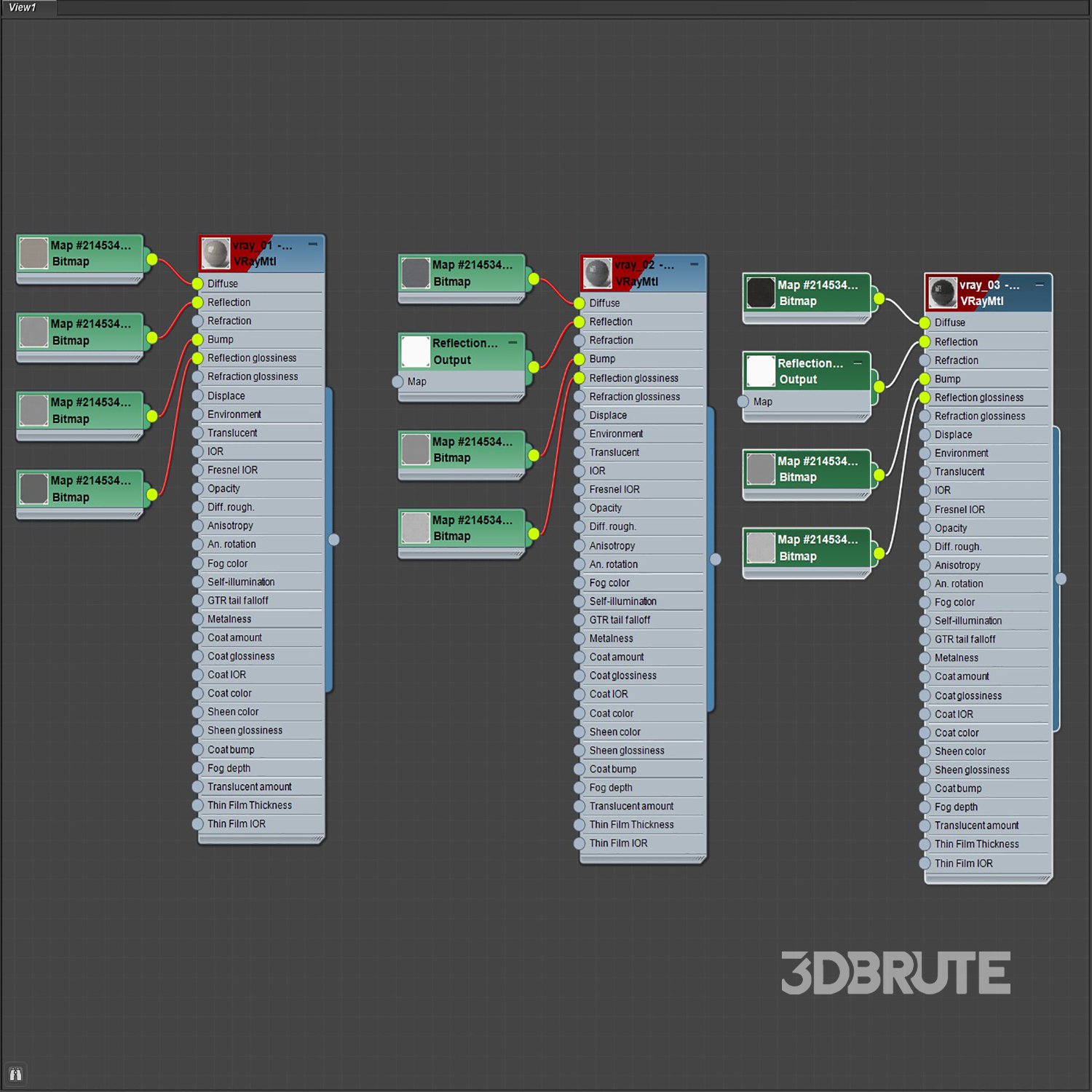1092x1092 pixels.
Task: Click the output socket of vray_02 node
Action: coord(716,559)
